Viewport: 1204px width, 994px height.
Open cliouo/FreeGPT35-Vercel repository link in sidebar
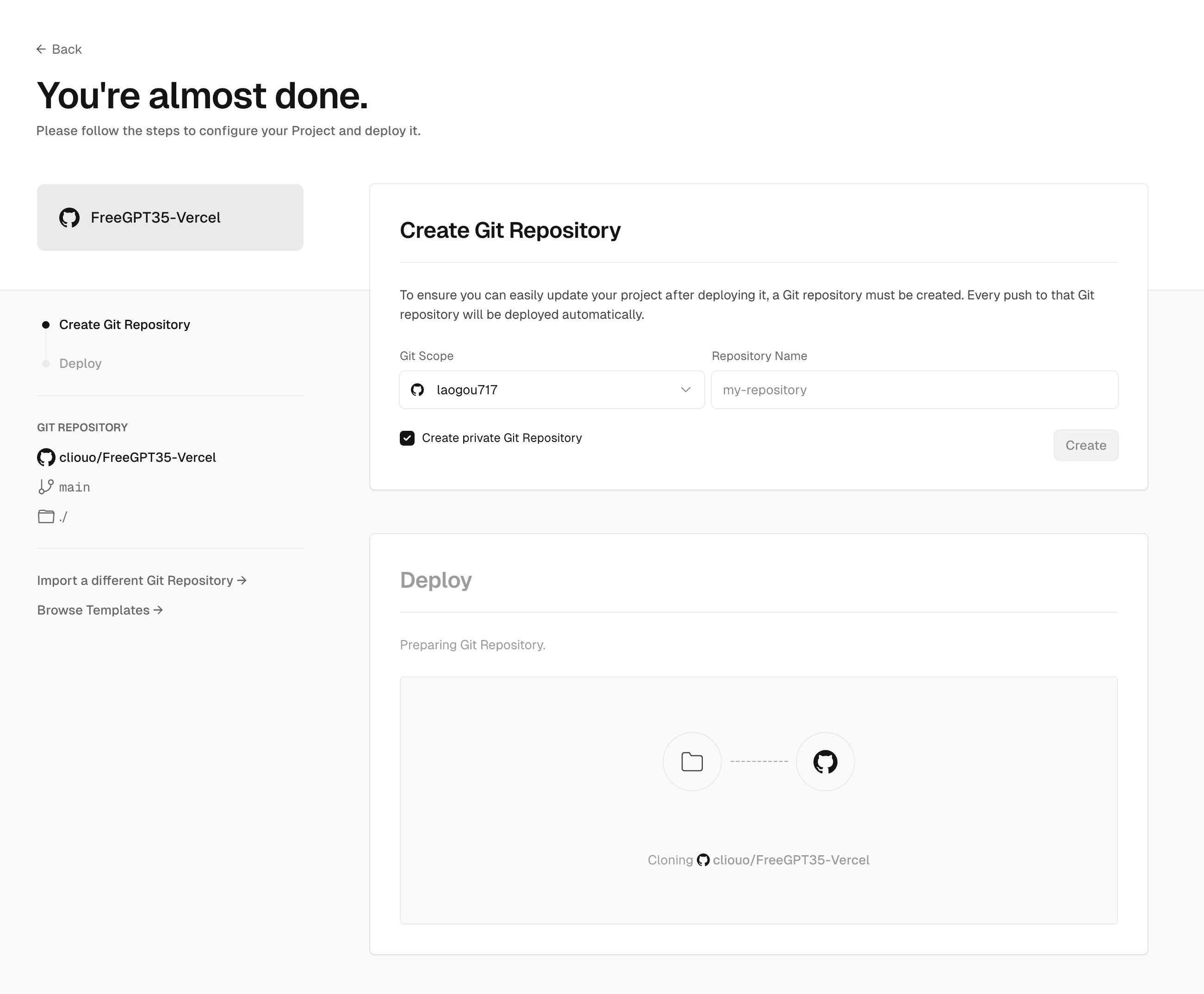tap(137, 458)
